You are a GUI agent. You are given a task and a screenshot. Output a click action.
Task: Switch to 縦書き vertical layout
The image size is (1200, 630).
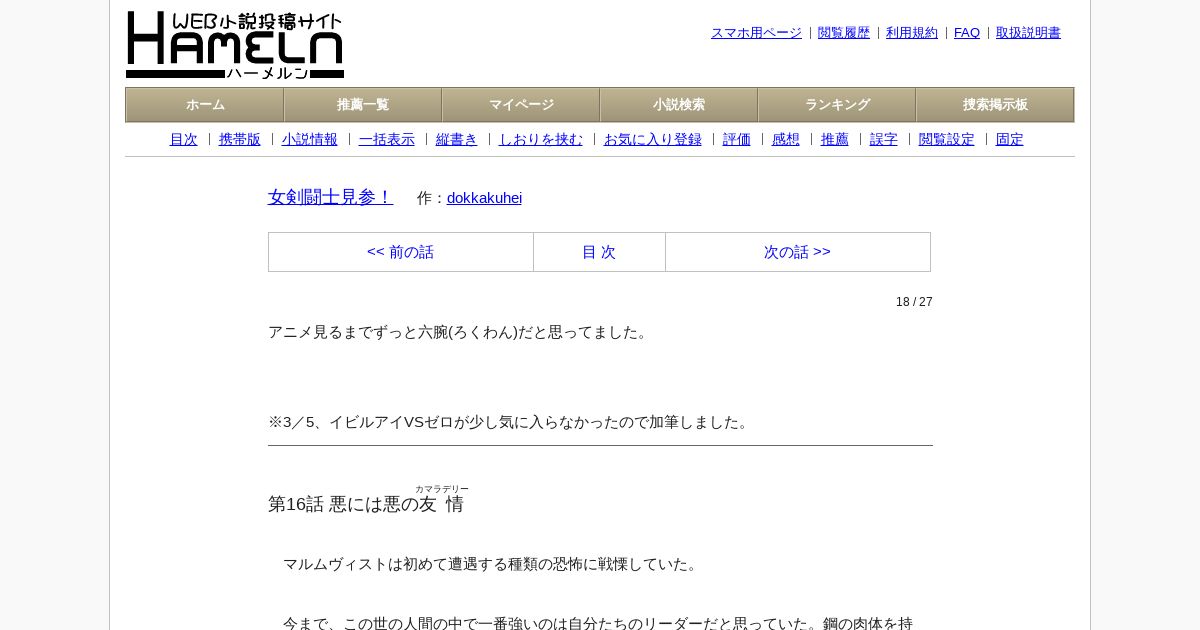click(x=457, y=140)
